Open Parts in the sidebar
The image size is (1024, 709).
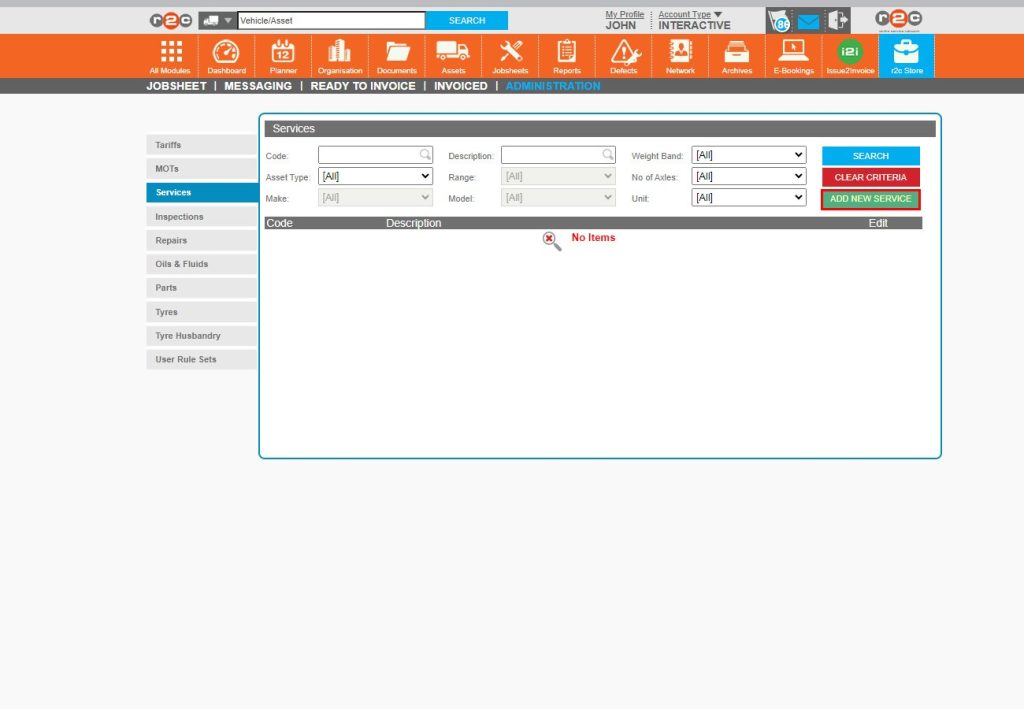point(202,288)
